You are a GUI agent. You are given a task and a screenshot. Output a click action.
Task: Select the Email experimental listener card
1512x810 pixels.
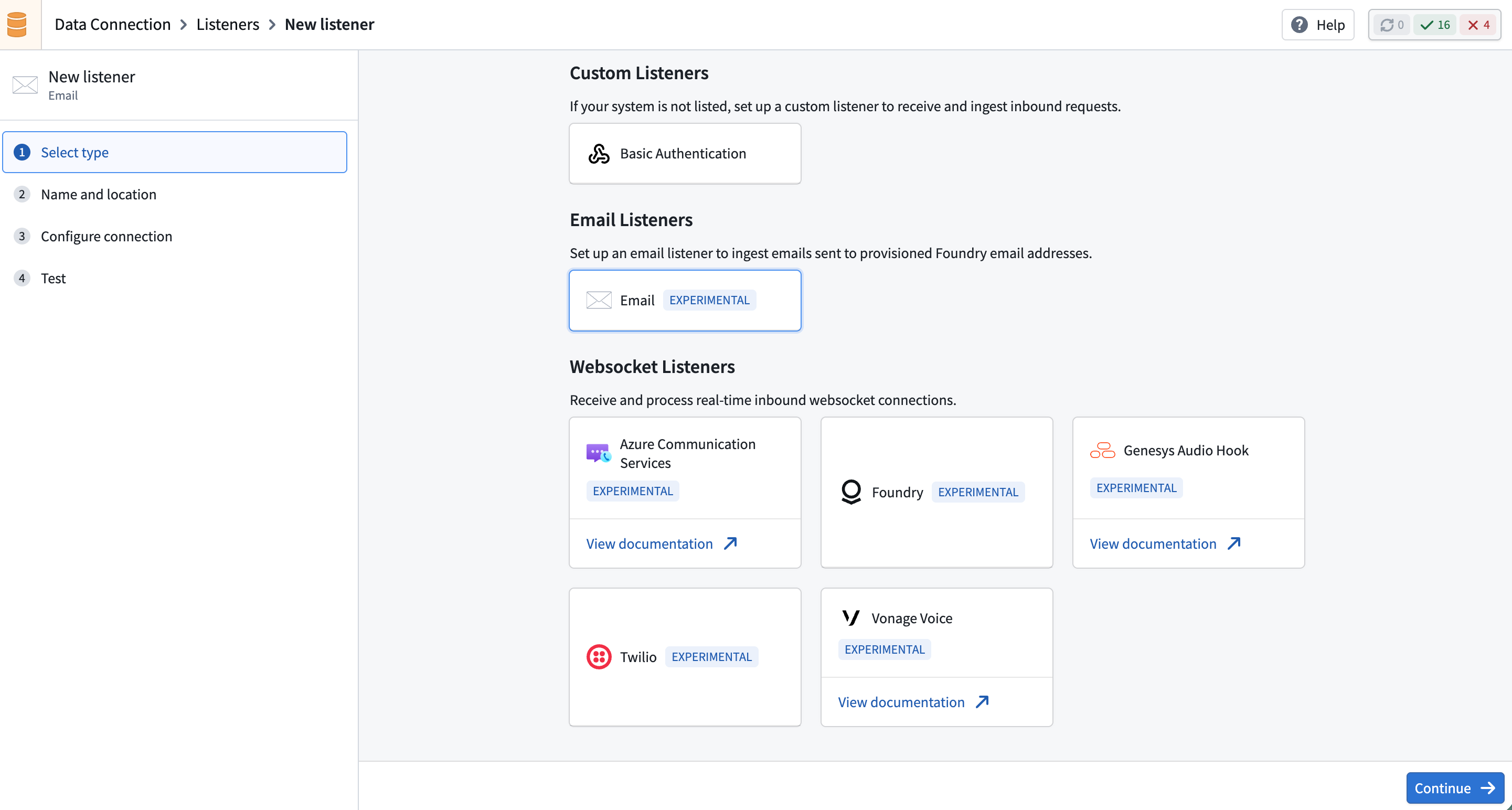click(685, 300)
